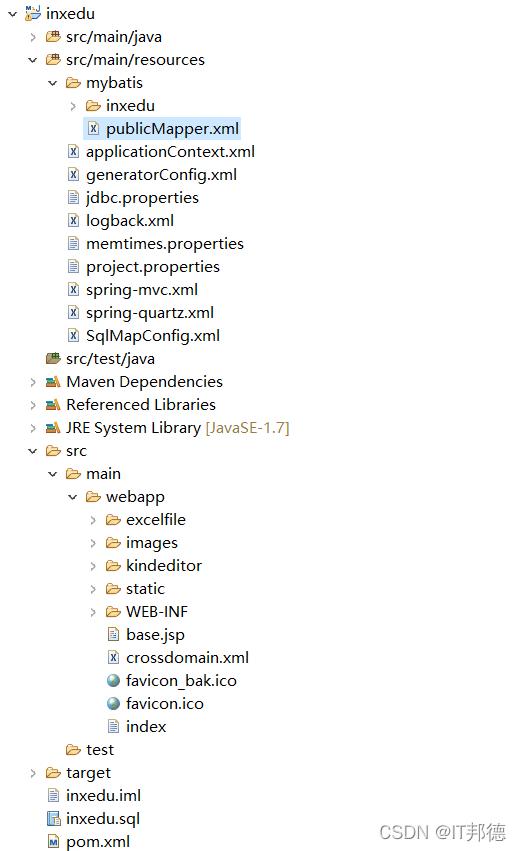Screen dimensions: 521x851
Task: Expand the excelfile folder
Action: click(x=93, y=520)
